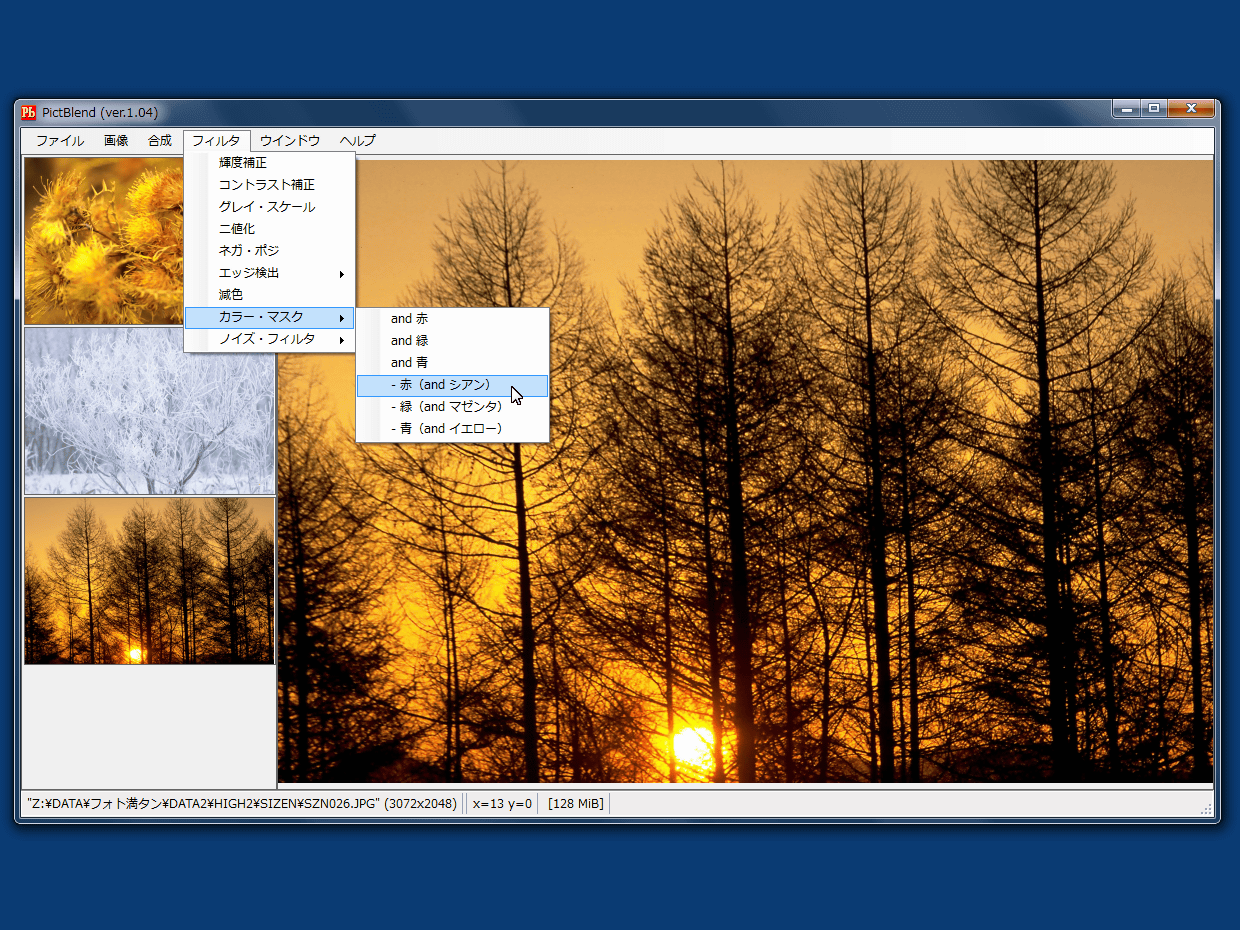The image size is (1240, 930).
Task: Apply - 青 (and イエロー) mask
Action: (446, 429)
